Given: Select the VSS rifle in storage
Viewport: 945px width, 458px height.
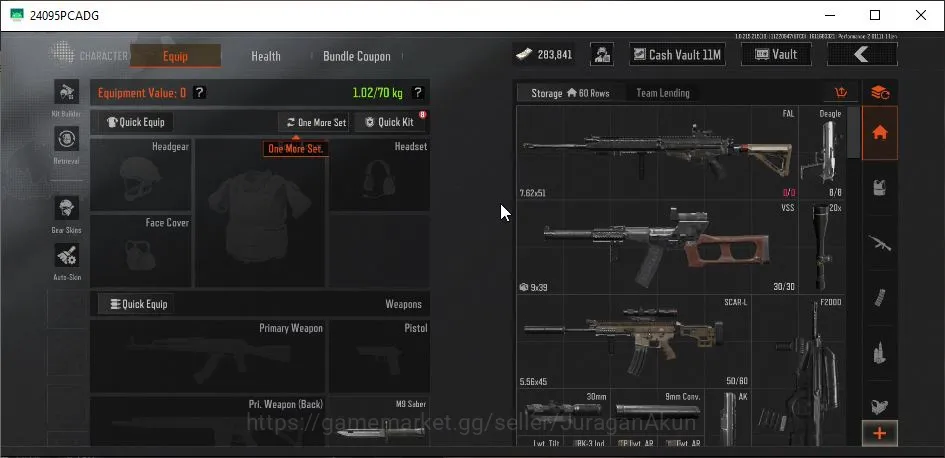Looking at the screenshot, I should [x=658, y=247].
